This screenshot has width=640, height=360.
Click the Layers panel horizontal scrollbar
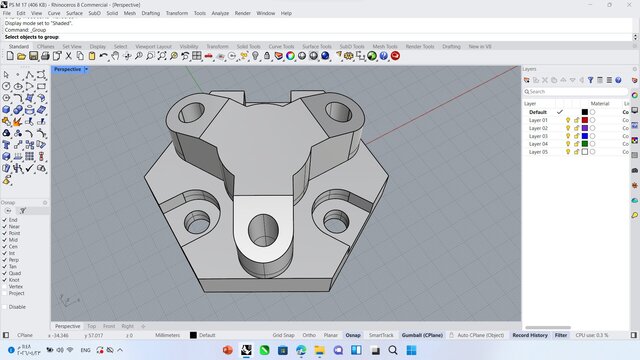[x=548, y=327]
